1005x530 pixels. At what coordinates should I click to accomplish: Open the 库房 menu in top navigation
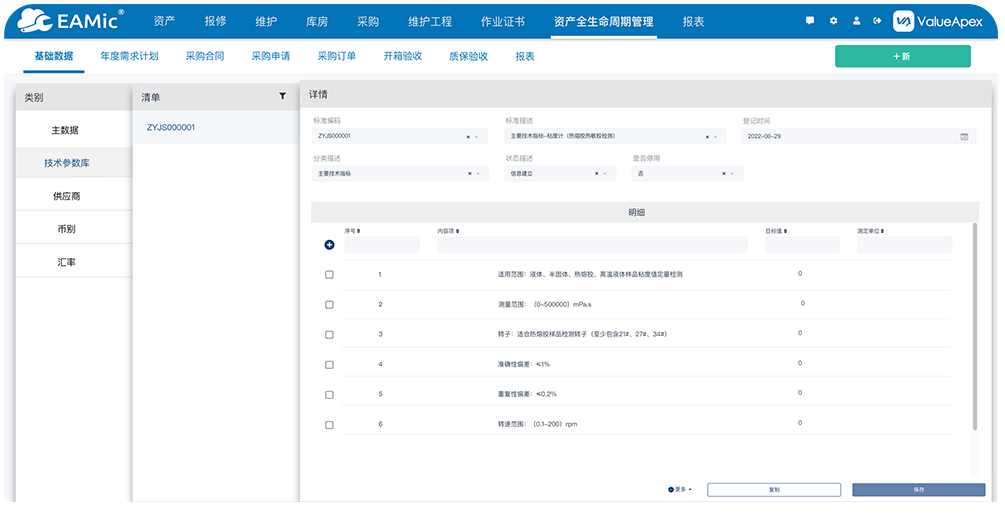pos(316,21)
